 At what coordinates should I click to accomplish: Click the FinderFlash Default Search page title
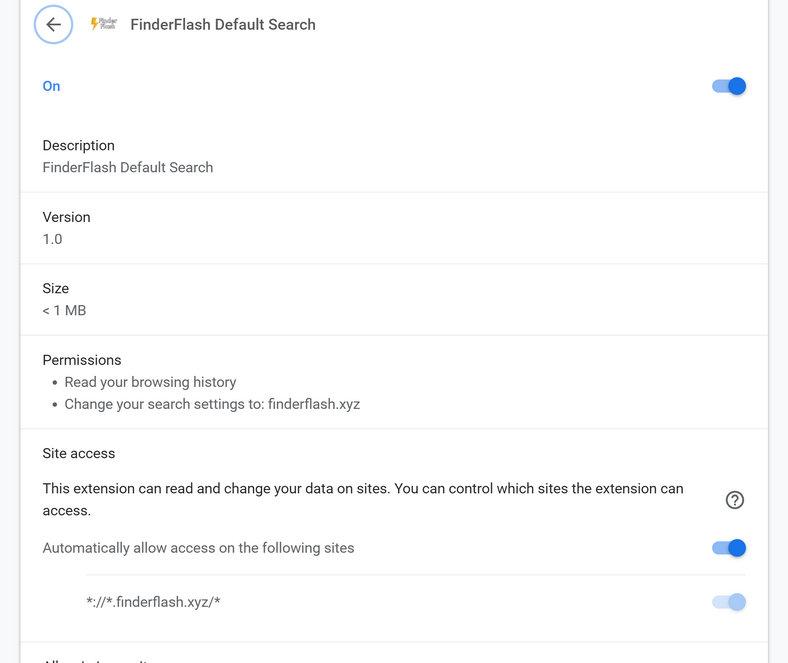[223, 25]
